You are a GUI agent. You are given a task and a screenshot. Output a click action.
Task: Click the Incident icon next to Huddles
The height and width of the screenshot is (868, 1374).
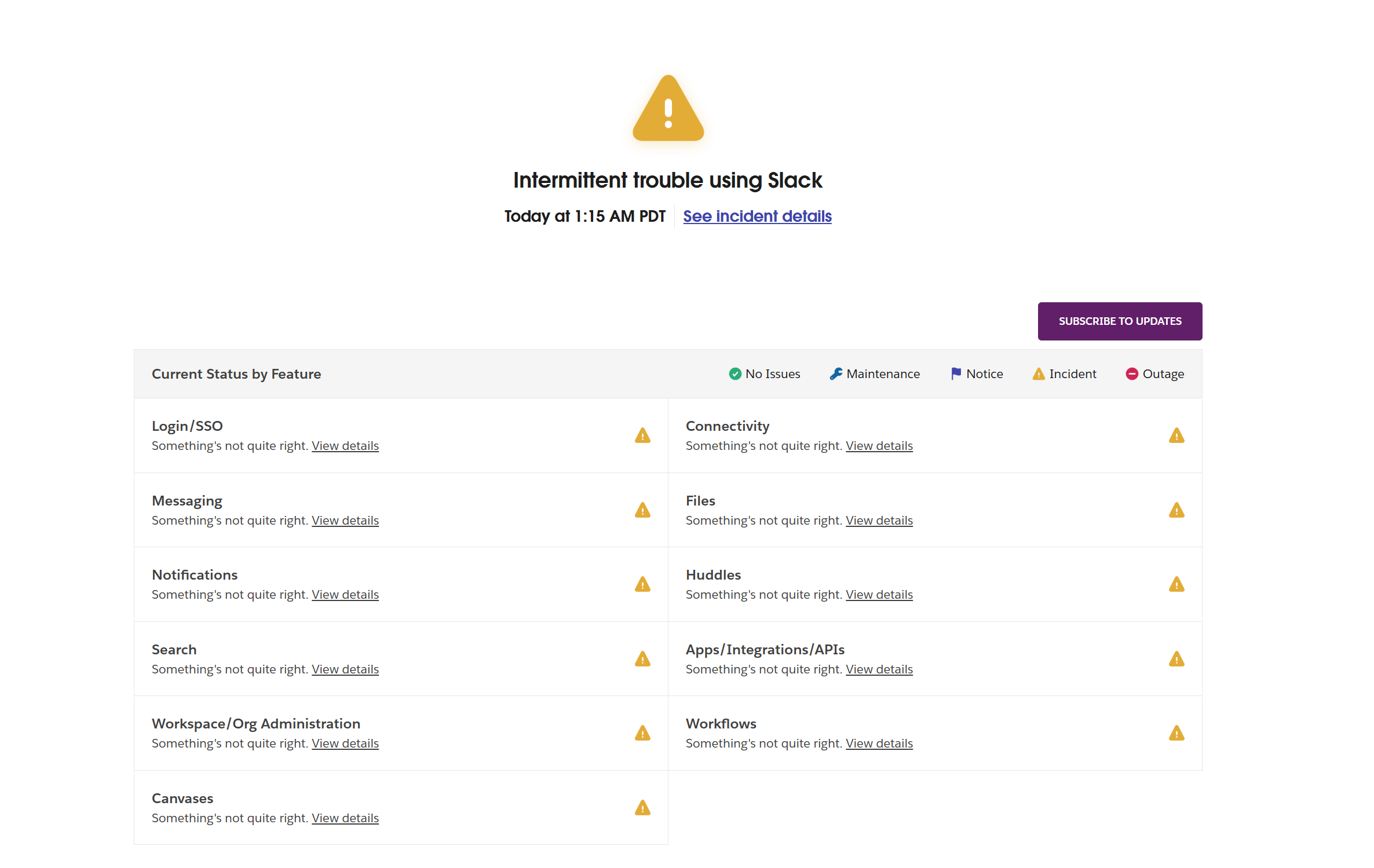1177,584
